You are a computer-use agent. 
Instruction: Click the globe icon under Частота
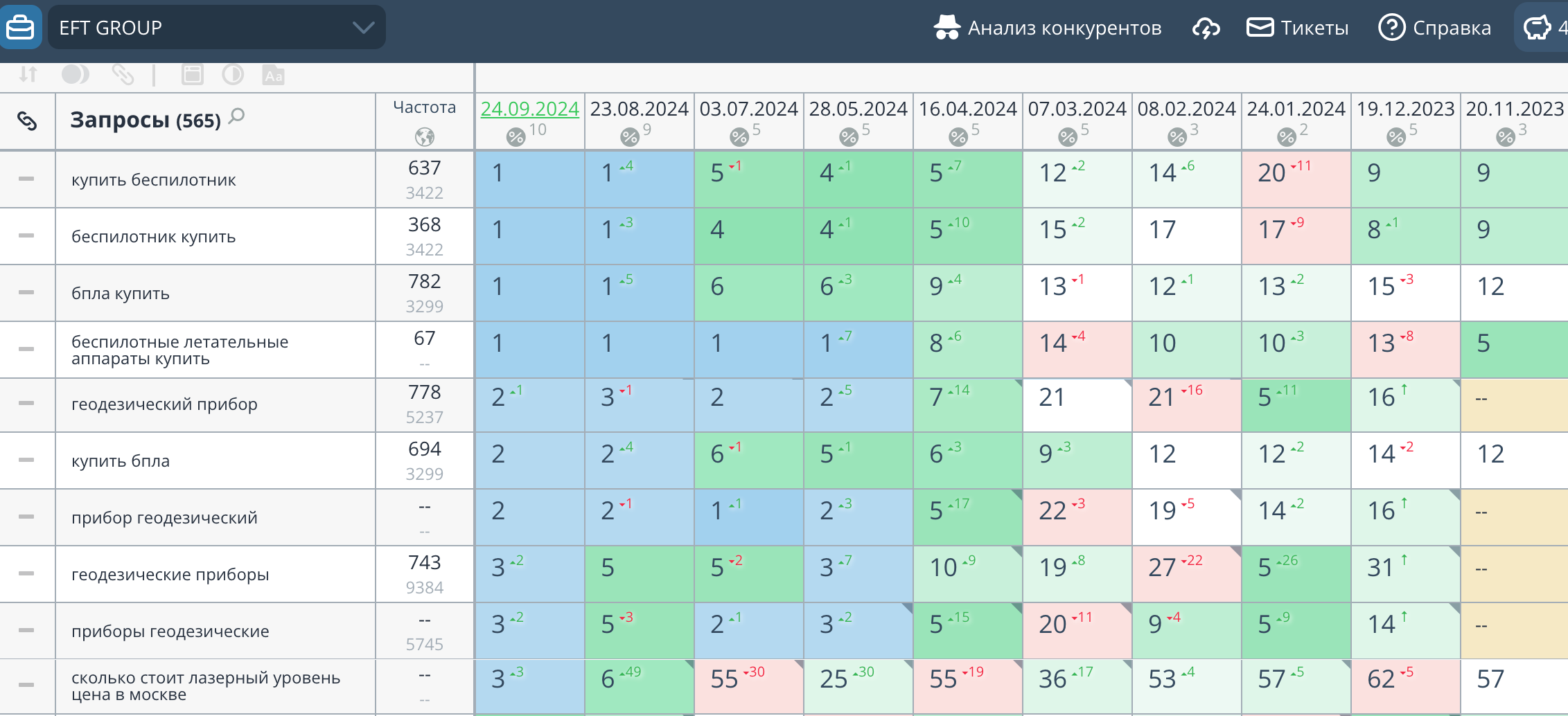424,137
